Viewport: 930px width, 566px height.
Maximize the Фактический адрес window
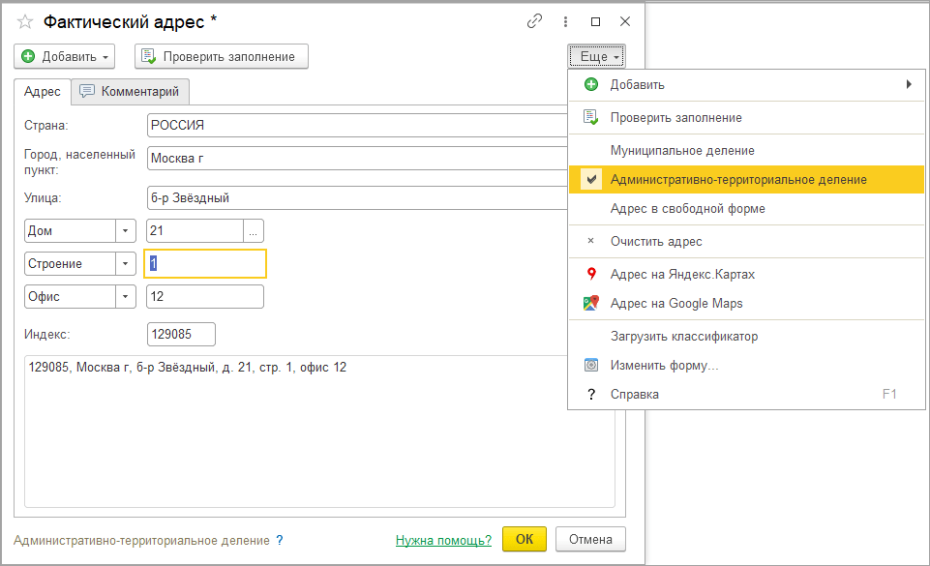pos(595,21)
